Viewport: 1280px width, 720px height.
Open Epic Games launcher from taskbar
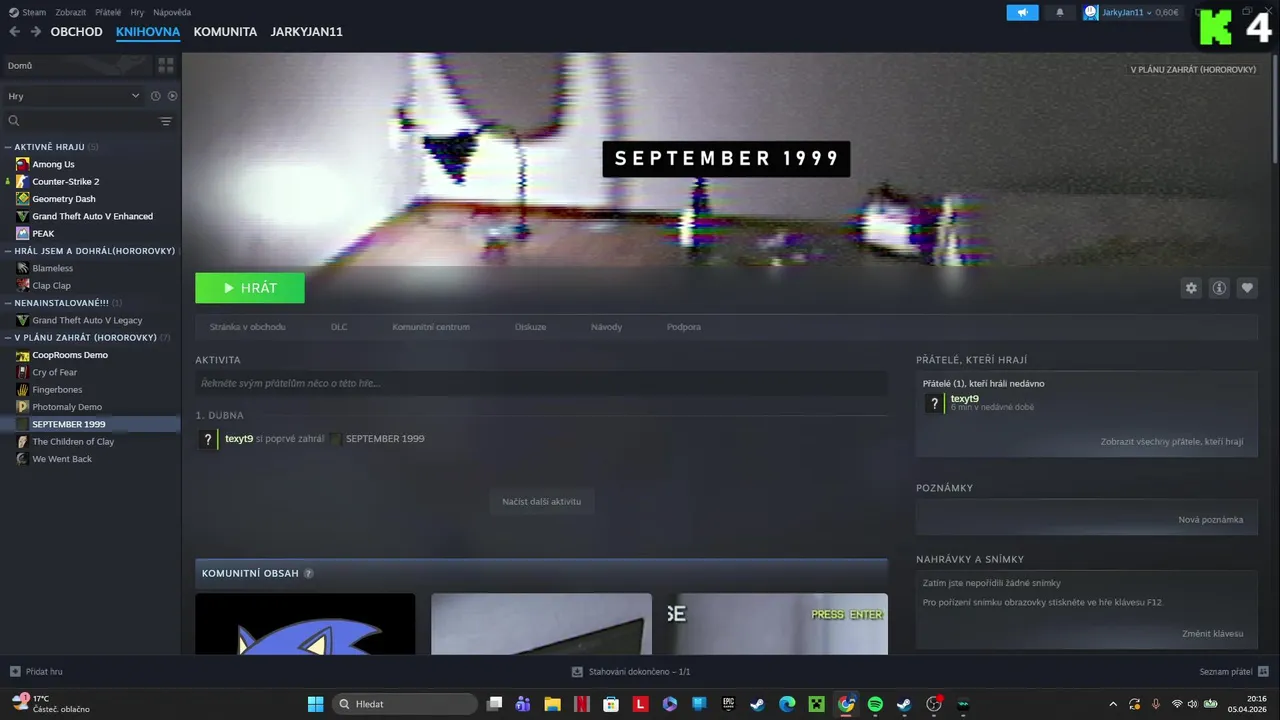729,704
